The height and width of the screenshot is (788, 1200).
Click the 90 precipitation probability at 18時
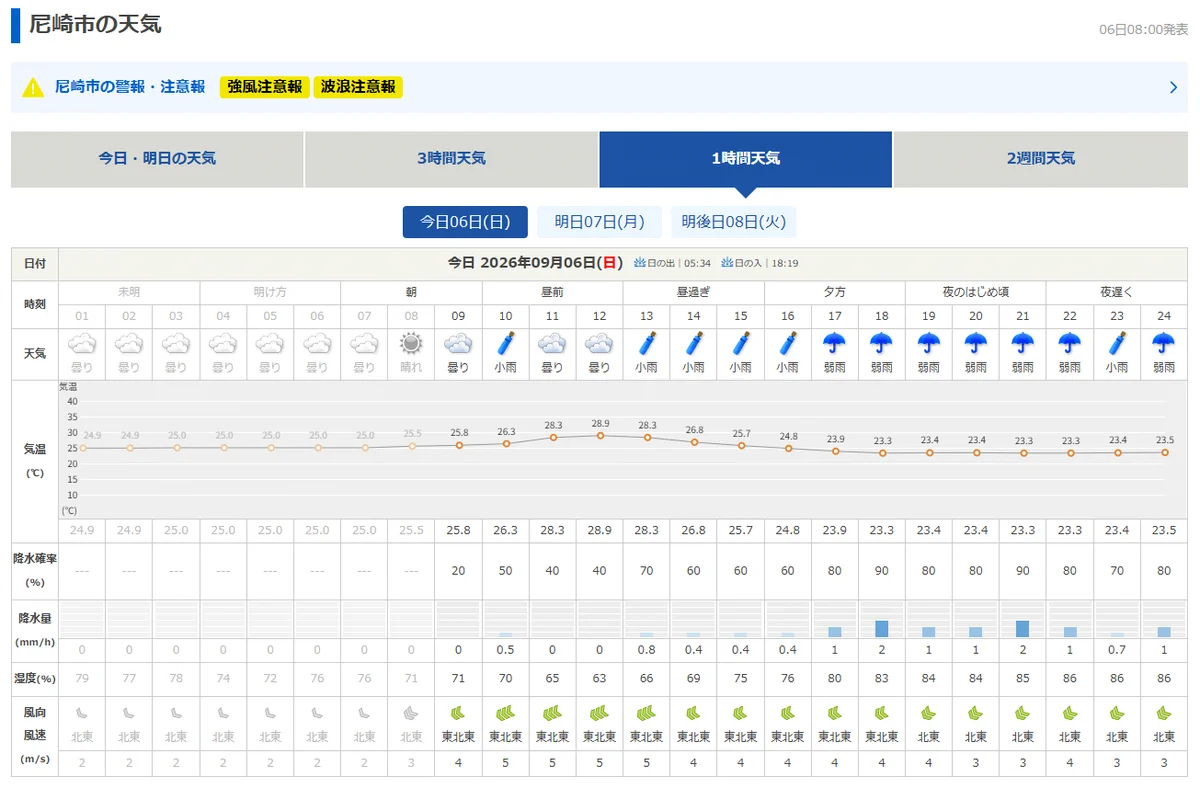882,571
